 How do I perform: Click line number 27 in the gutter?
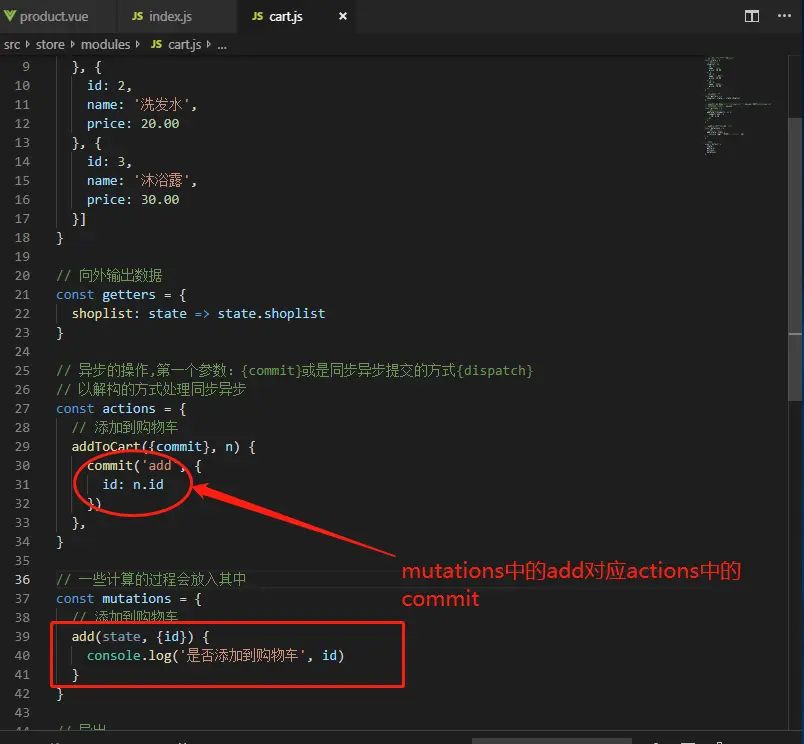[x=22, y=409]
